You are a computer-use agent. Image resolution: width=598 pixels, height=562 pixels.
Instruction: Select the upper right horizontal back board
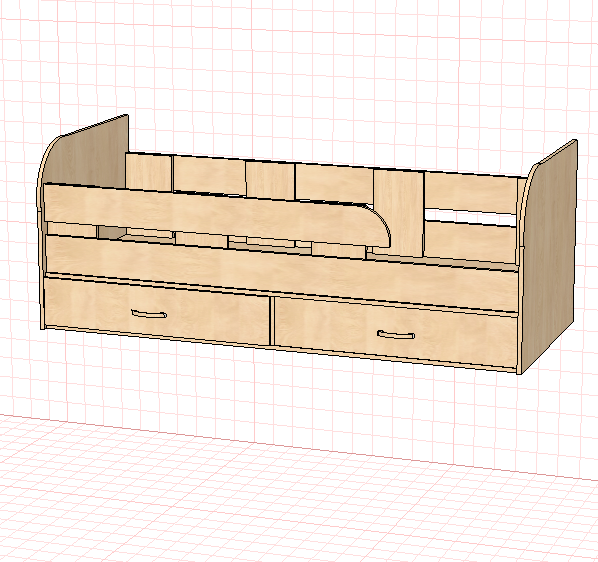pos(470,193)
